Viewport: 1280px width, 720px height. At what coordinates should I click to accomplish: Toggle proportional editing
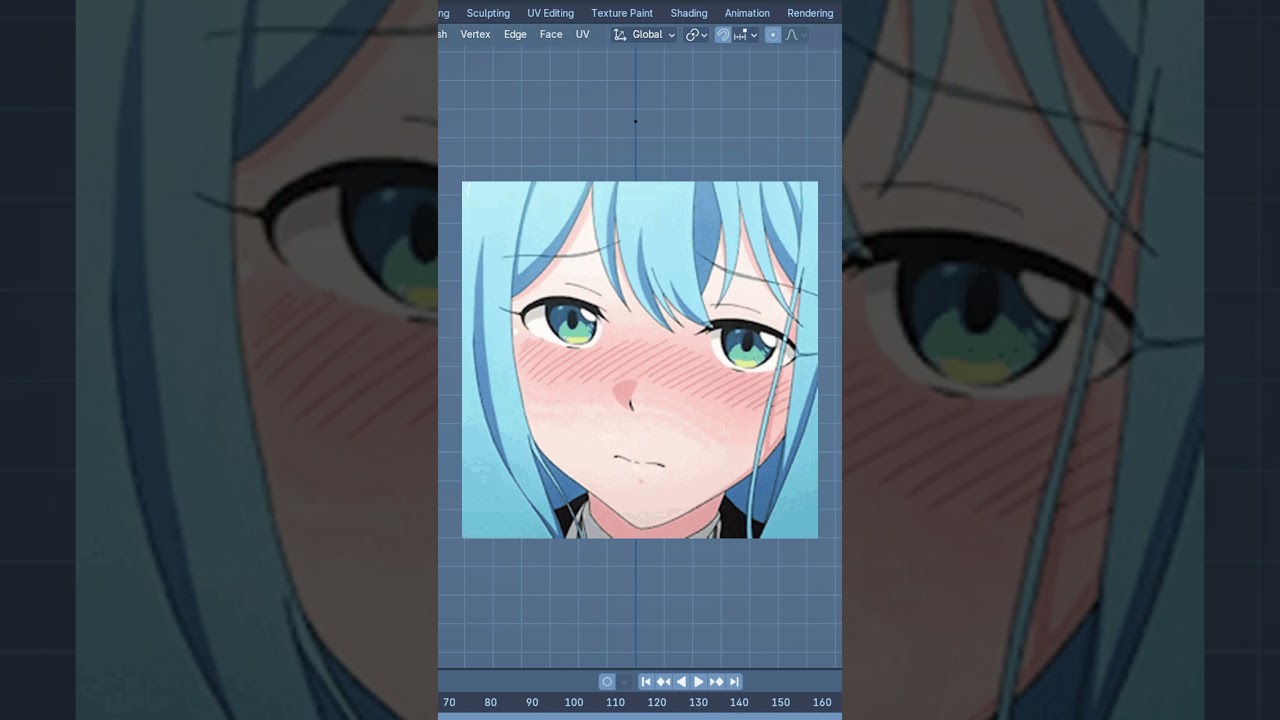[772, 34]
